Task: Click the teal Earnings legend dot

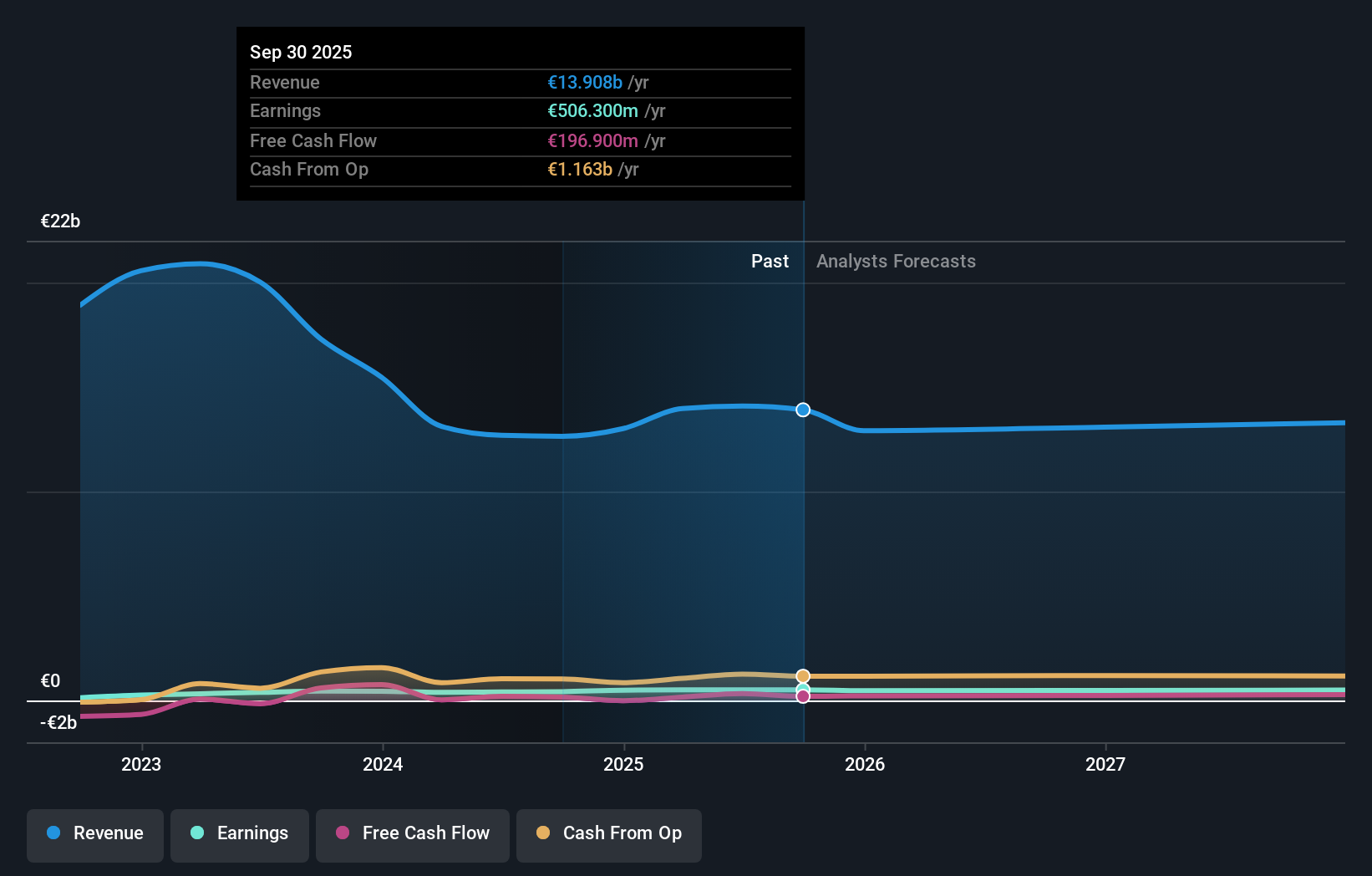Action: (197, 833)
